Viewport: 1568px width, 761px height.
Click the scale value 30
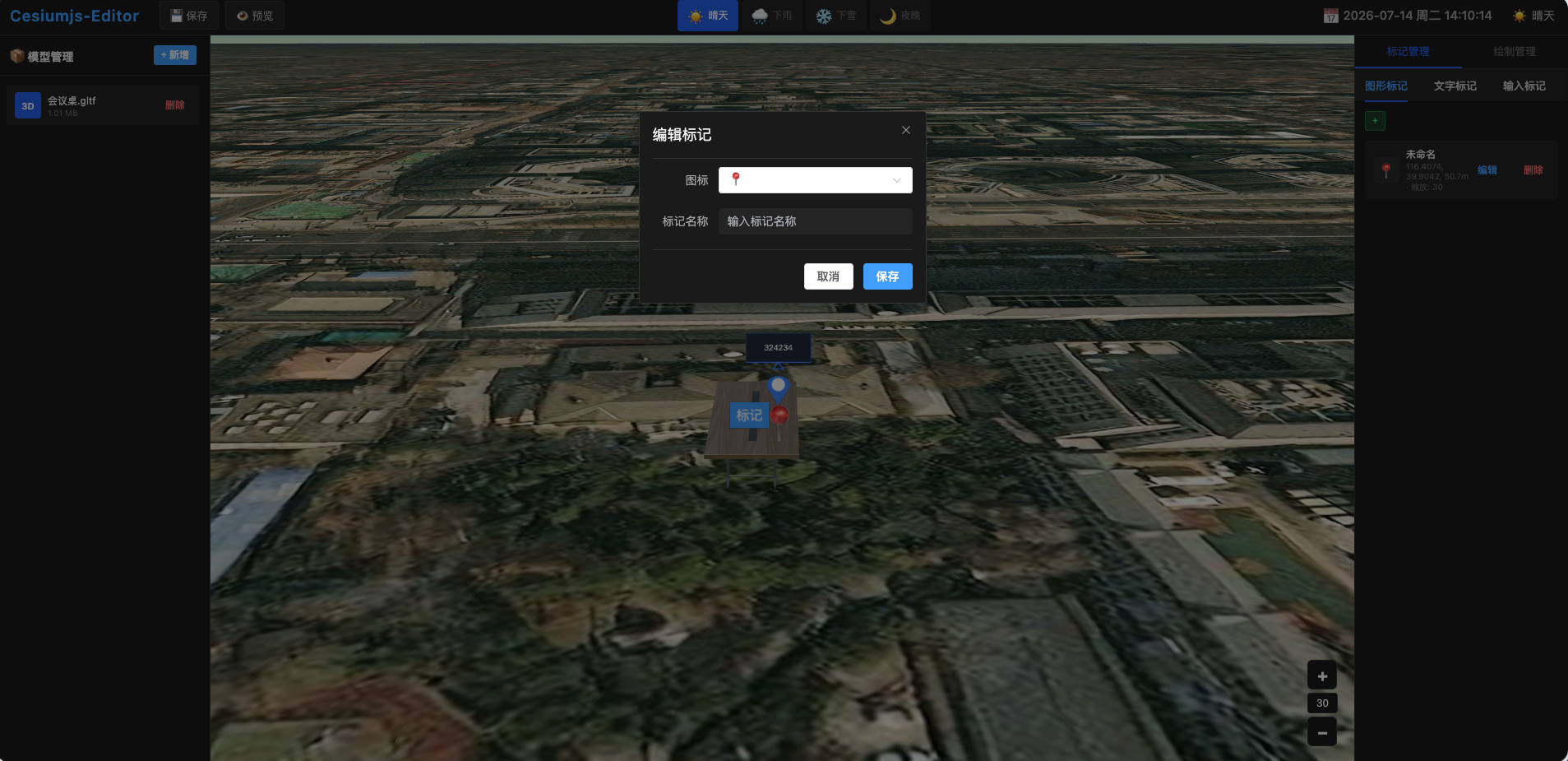[1322, 703]
